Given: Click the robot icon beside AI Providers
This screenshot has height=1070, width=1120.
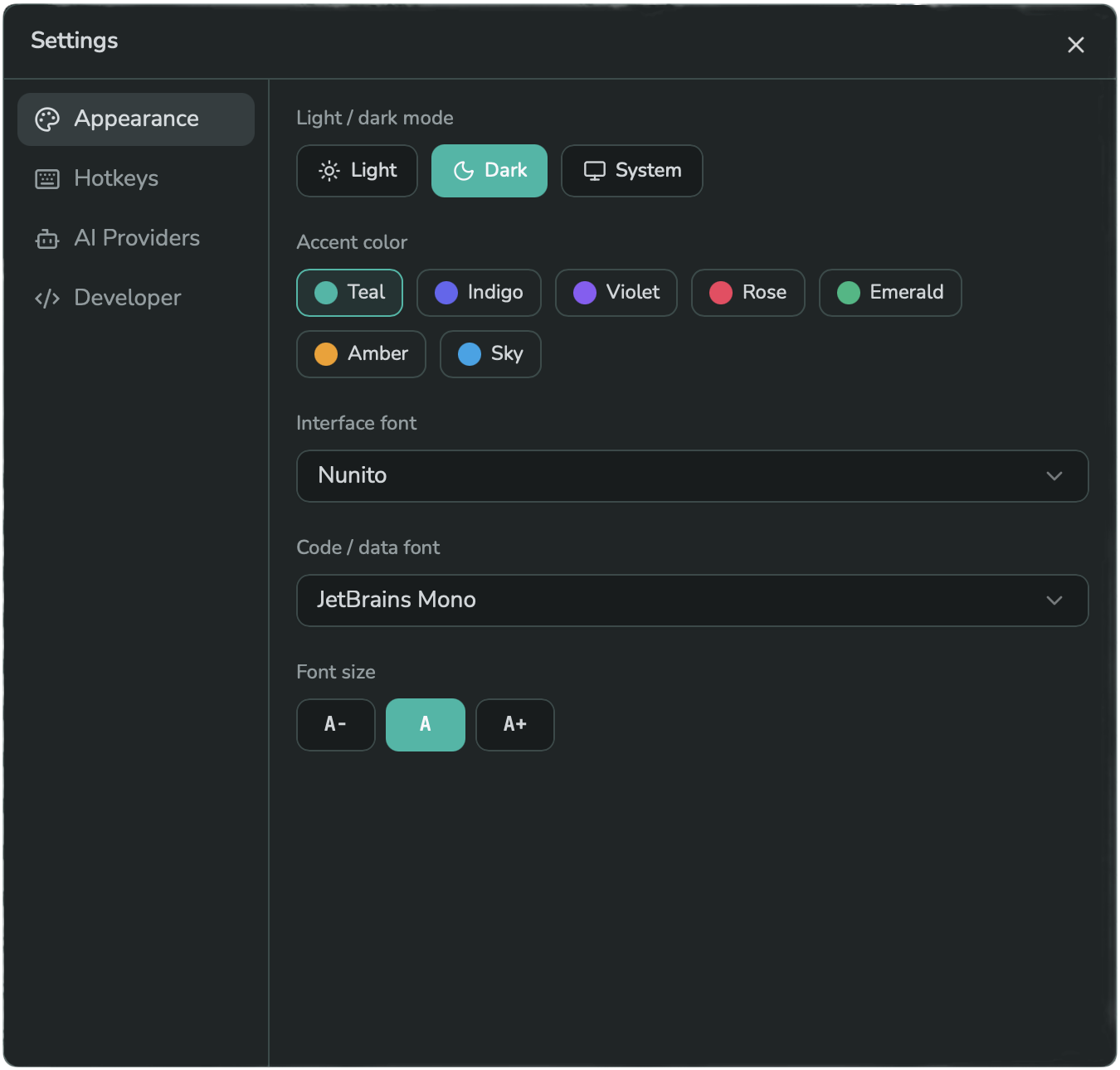Looking at the screenshot, I should (47, 239).
